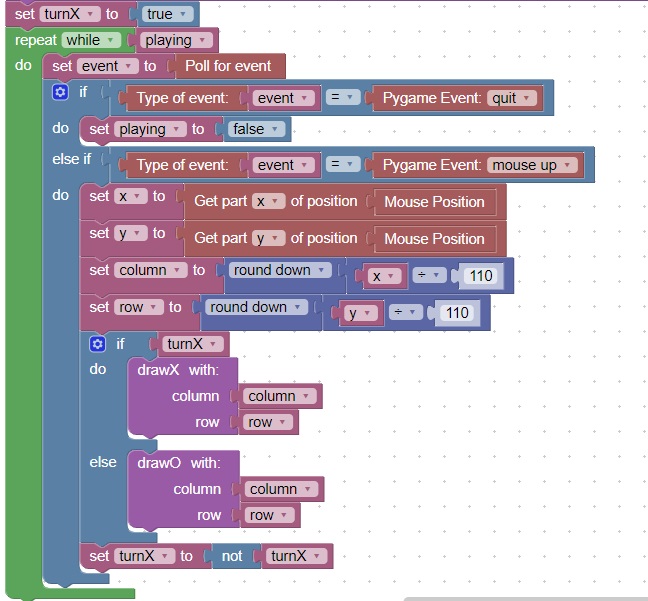648x601 pixels.
Task: Click the Mouse Position block in set y row
Action: 434,239
